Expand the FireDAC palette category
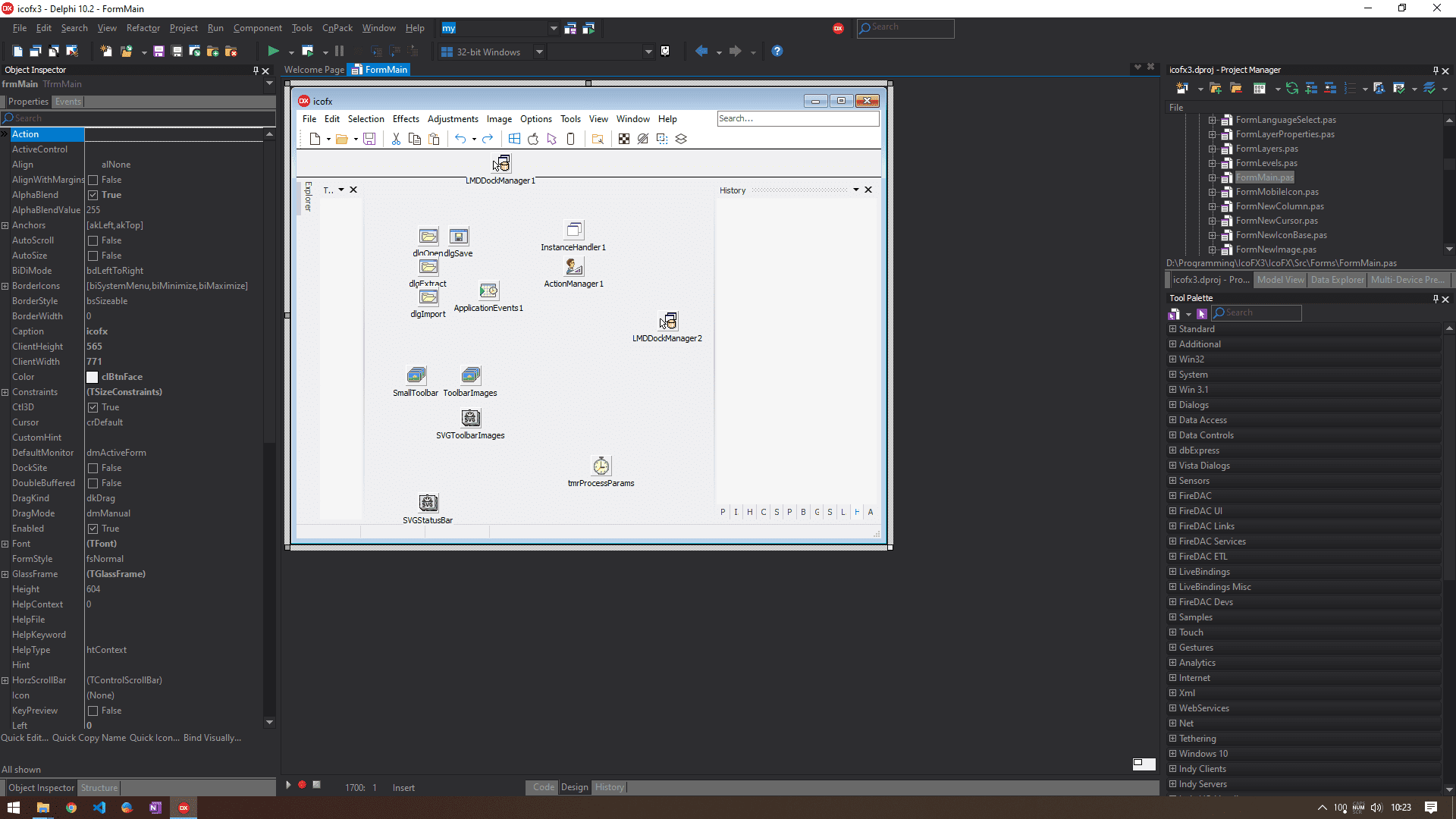 tap(1172, 496)
